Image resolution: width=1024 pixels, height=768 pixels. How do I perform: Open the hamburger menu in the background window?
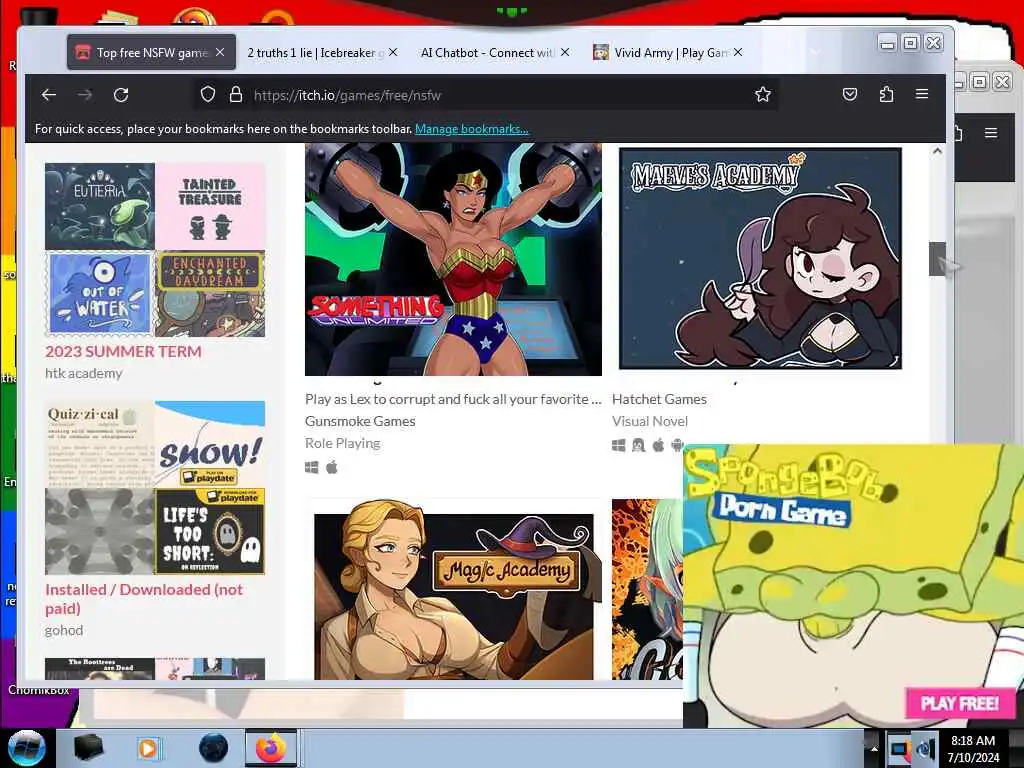point(991,133)
